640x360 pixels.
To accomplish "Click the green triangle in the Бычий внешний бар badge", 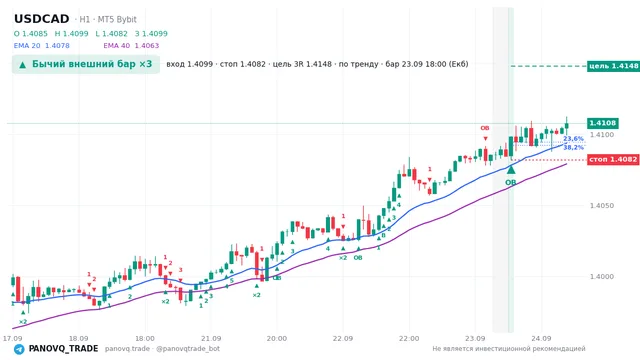I will click(x=23, y=64).
